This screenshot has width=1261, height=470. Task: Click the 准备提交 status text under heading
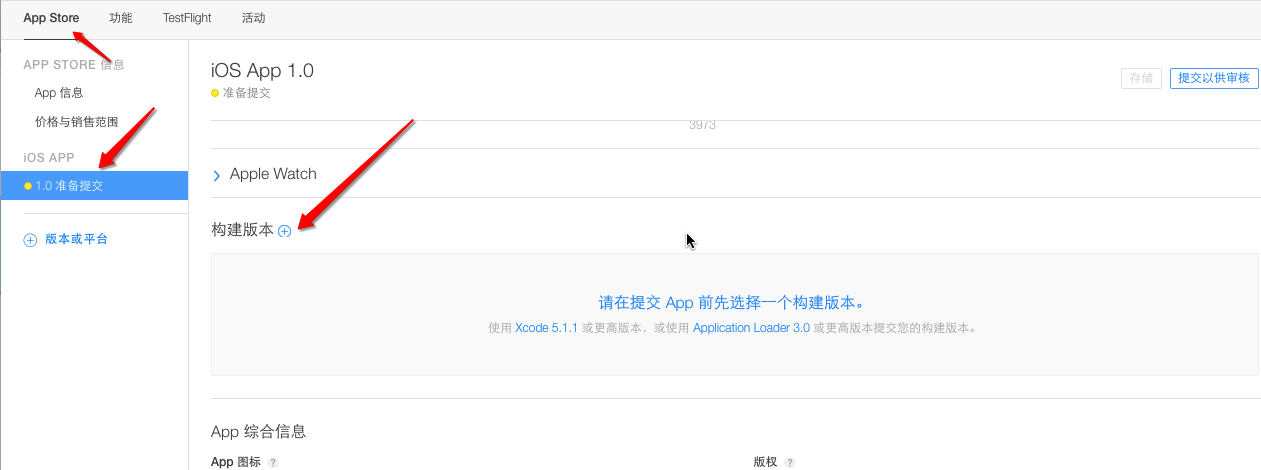(x=247, y=93)
